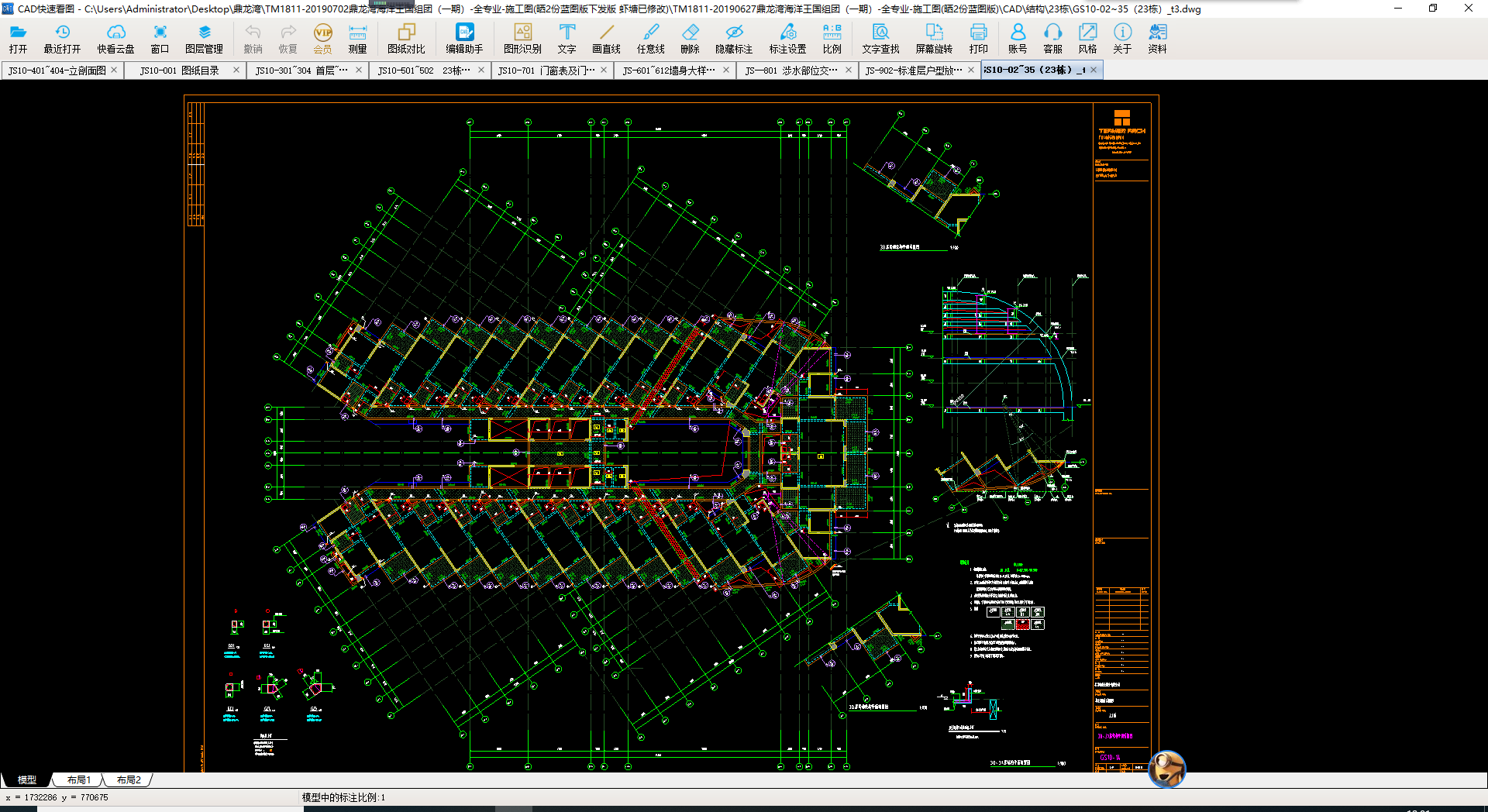Click the 窗口 window tool
The width and height of the screenshot is (1488, 812).
(160, 39)
